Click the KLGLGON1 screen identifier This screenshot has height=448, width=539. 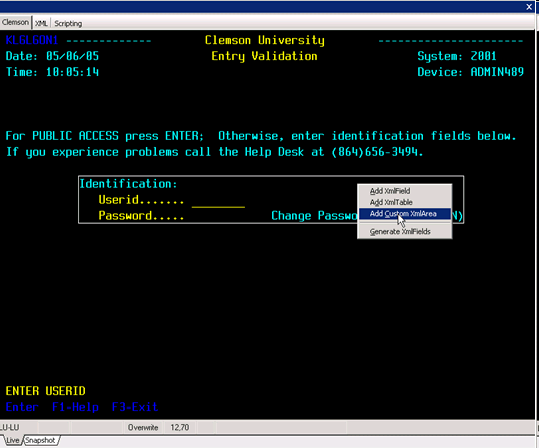[32, 40]
